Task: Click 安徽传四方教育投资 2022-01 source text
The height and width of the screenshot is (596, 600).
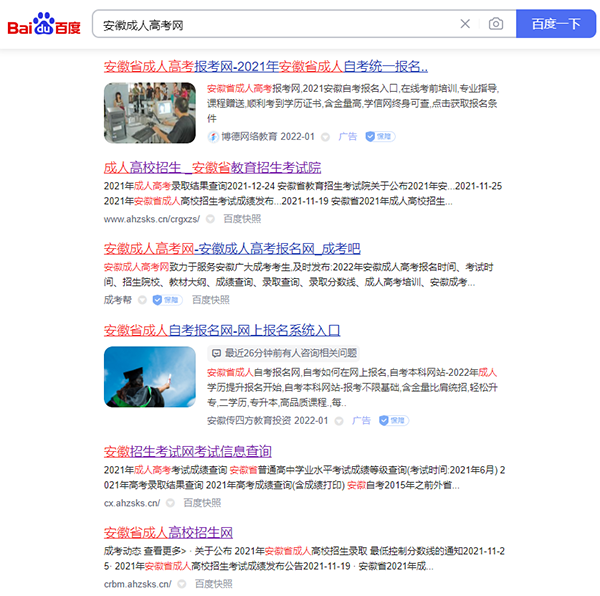Action: [268, 421]
